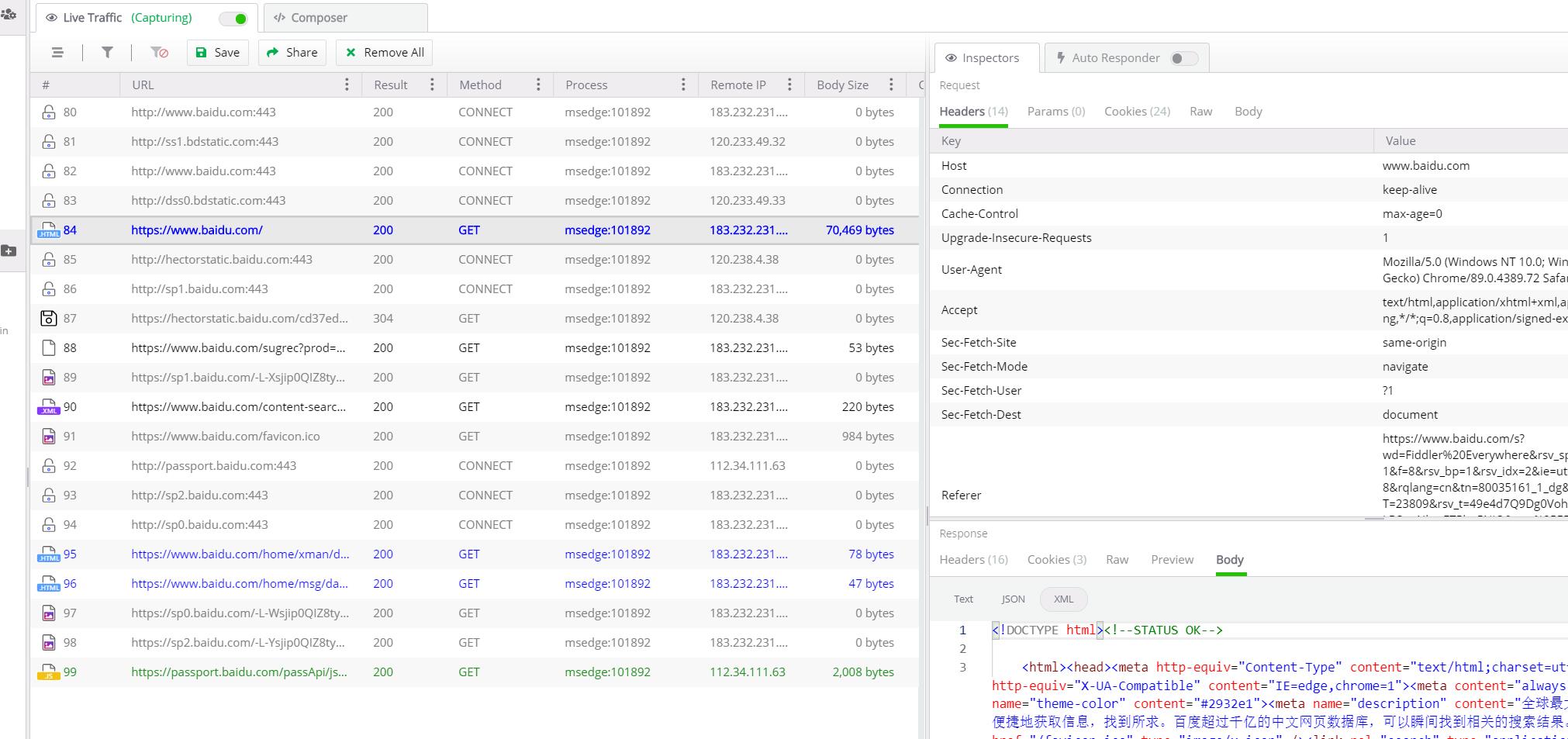
Task: Click the image icon on session 91
Action: coord(49,437)
